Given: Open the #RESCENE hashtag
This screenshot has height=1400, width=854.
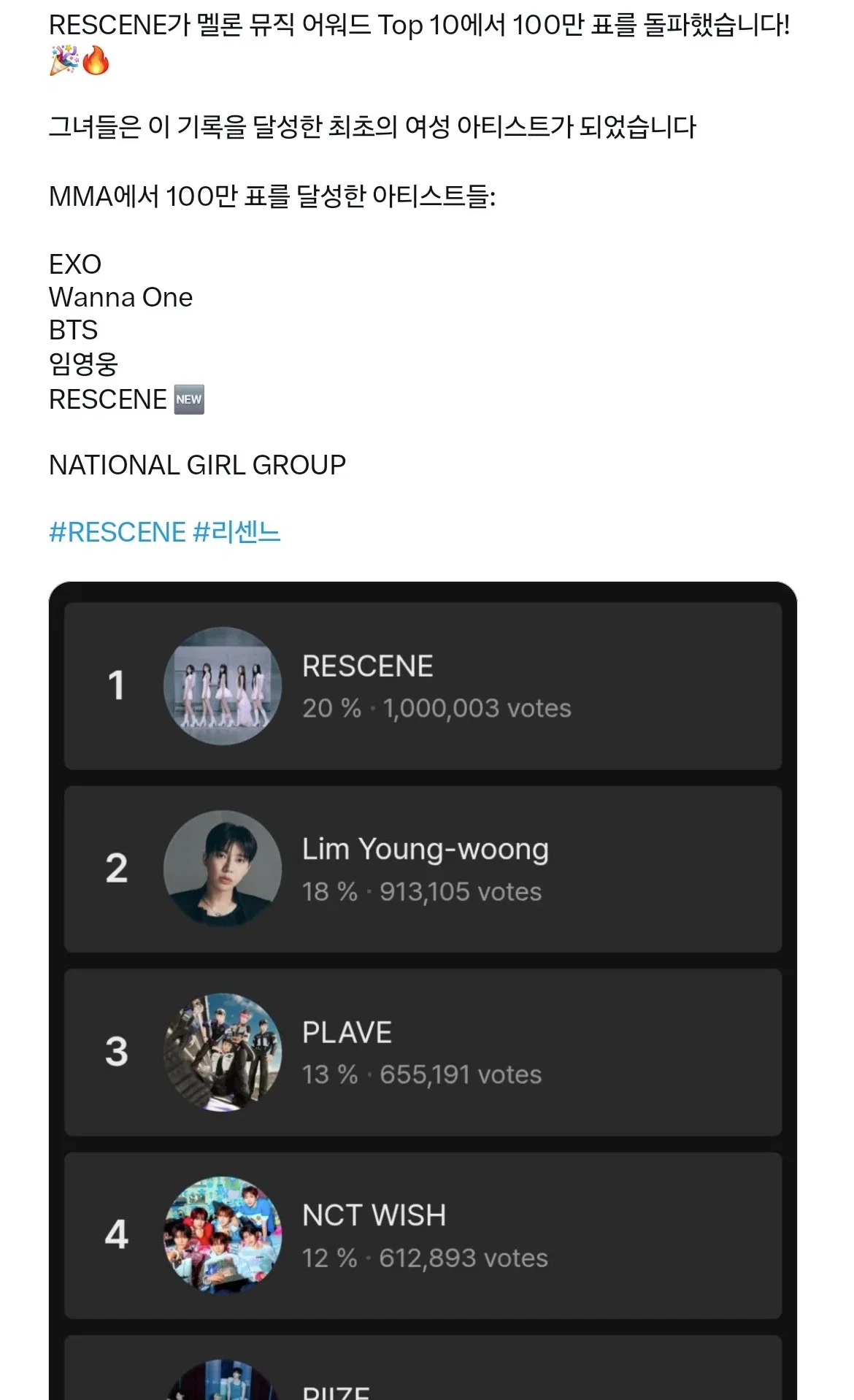Looking at the screenshot, I should click(x=117, y=532).
